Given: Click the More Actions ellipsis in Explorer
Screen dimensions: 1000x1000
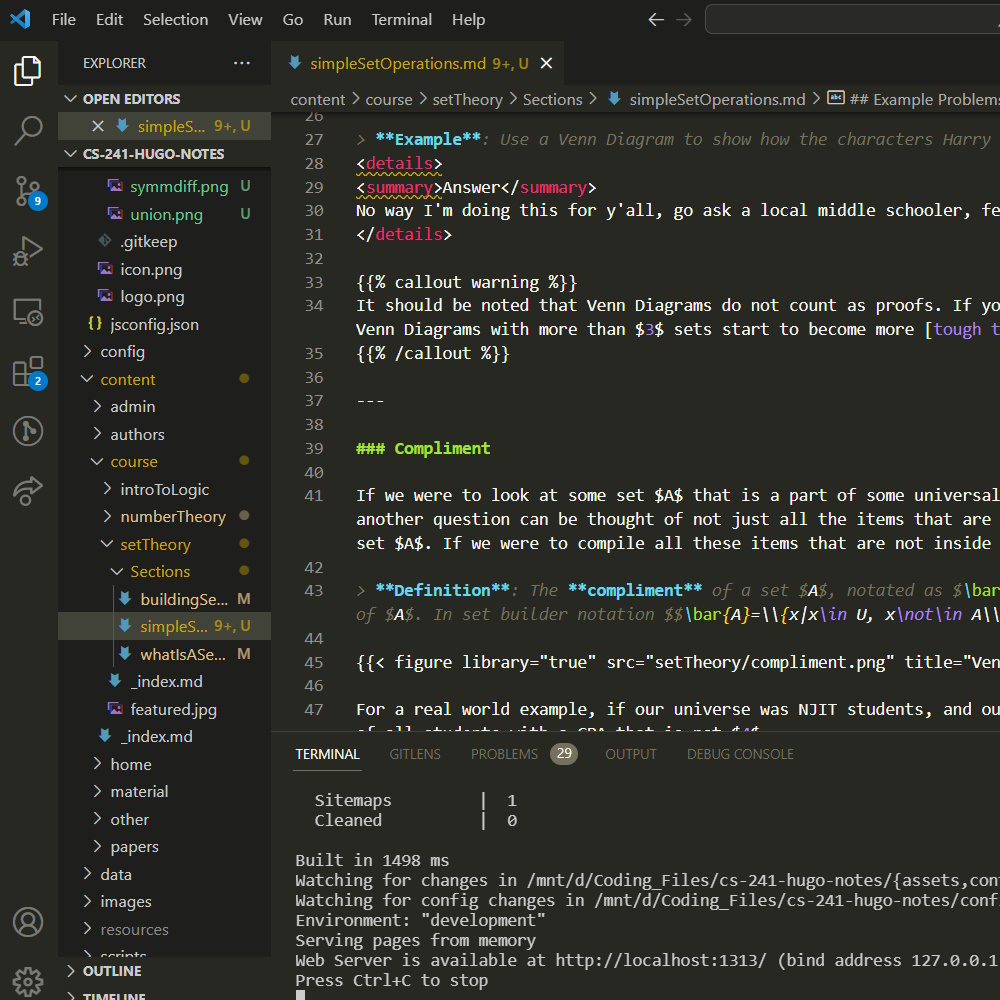Looking at the screenshot, I should pos(241,63).
